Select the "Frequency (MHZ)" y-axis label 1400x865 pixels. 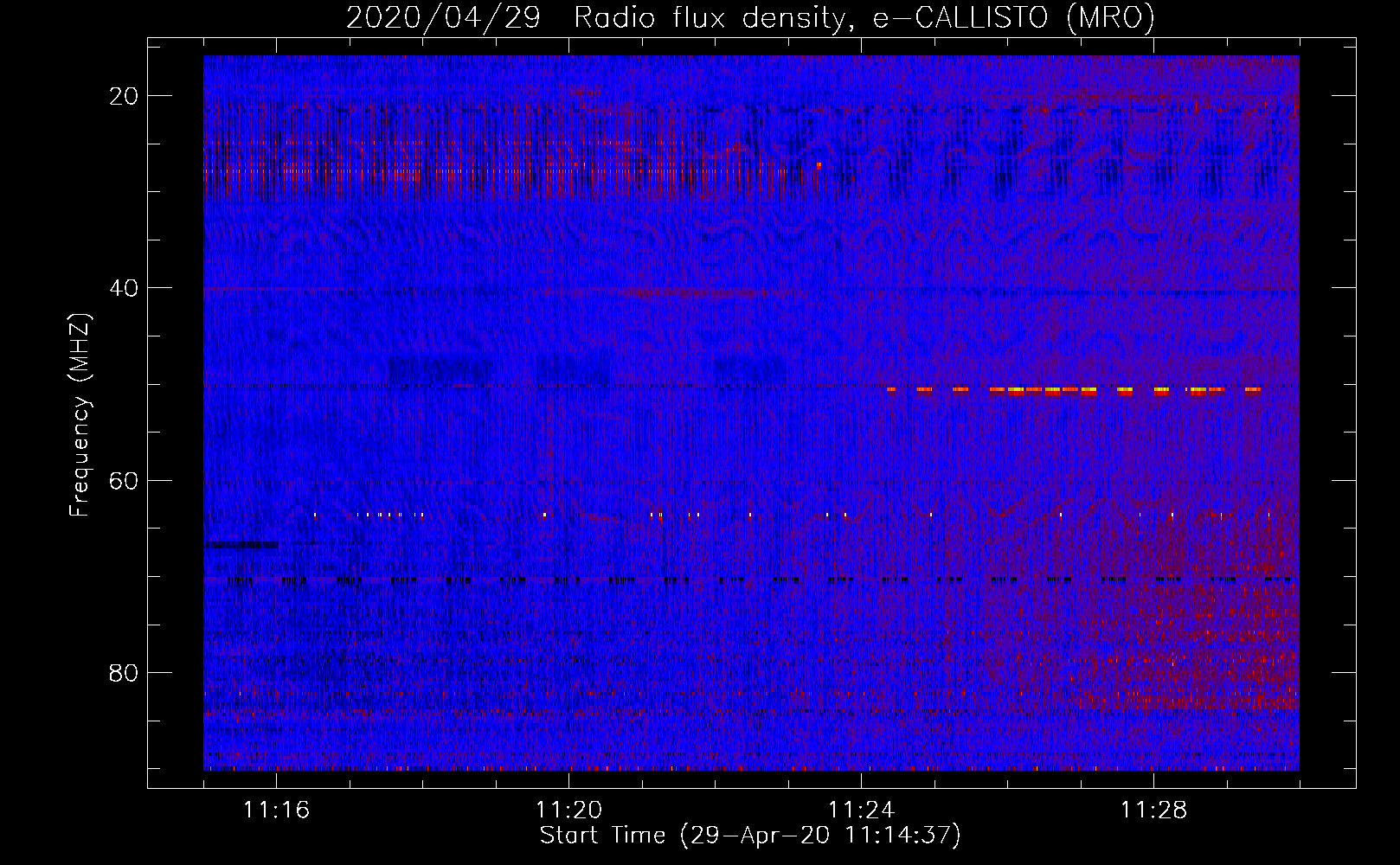click(79, 415)
